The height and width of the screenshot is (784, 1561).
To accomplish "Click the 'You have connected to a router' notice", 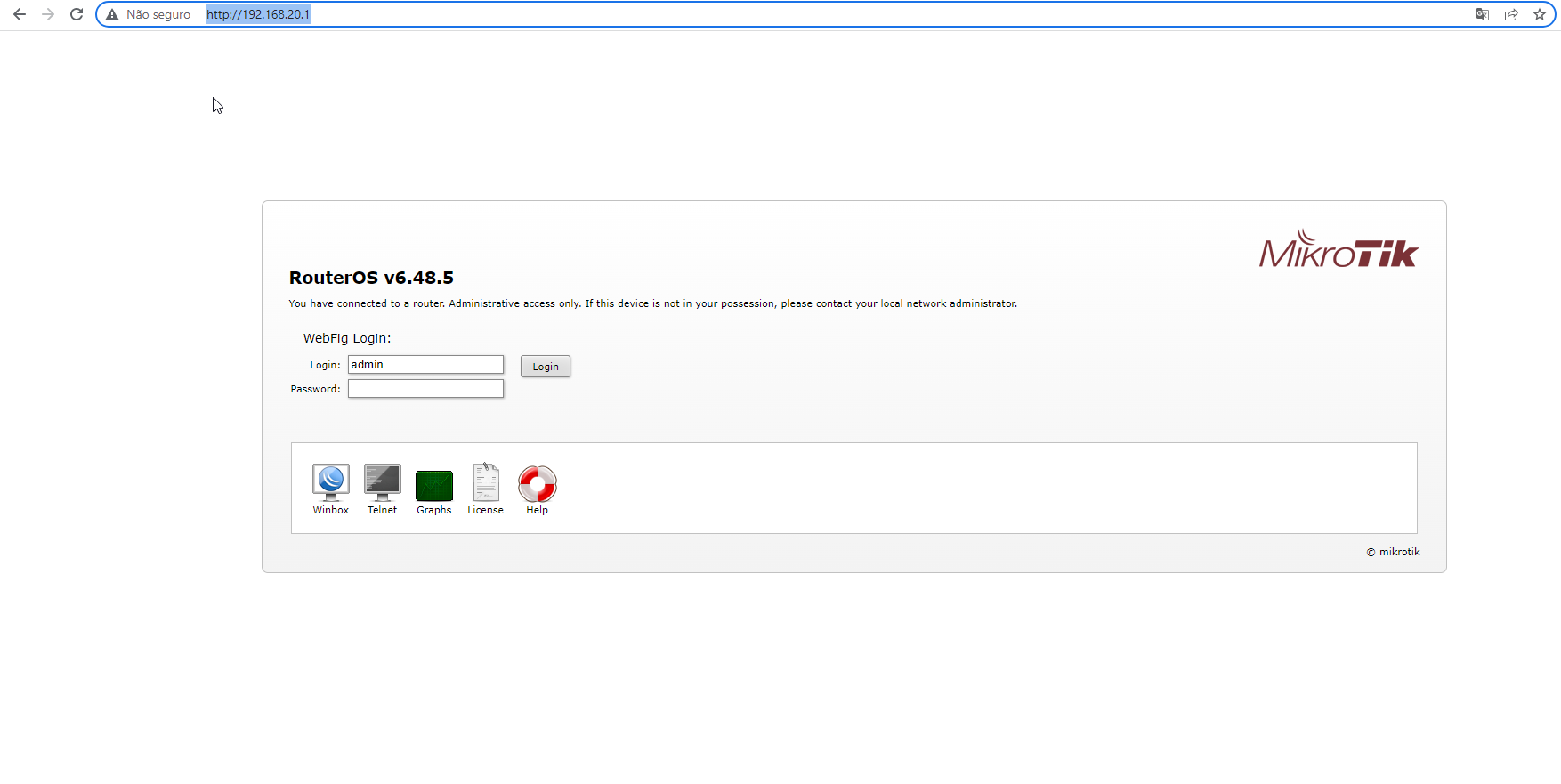I will [653, 303].
